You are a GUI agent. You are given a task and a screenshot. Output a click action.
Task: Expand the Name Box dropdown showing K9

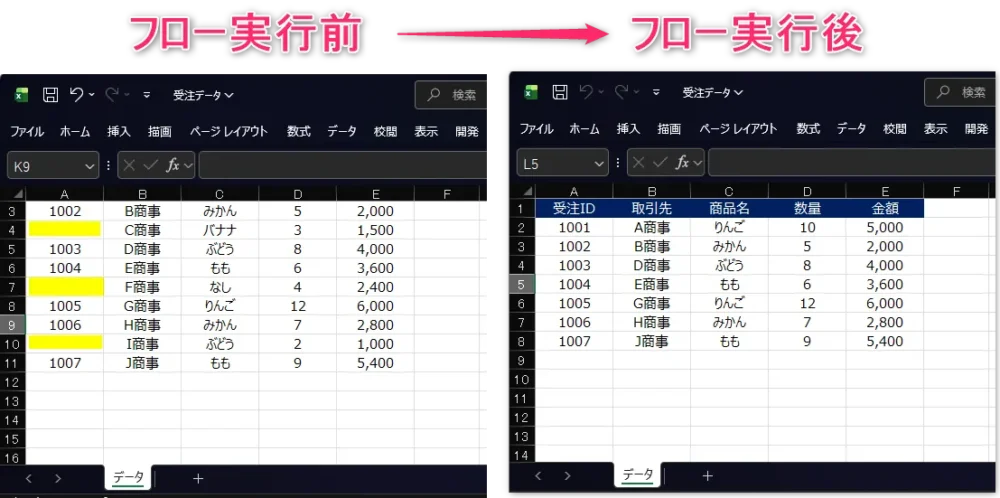[91, 165]
